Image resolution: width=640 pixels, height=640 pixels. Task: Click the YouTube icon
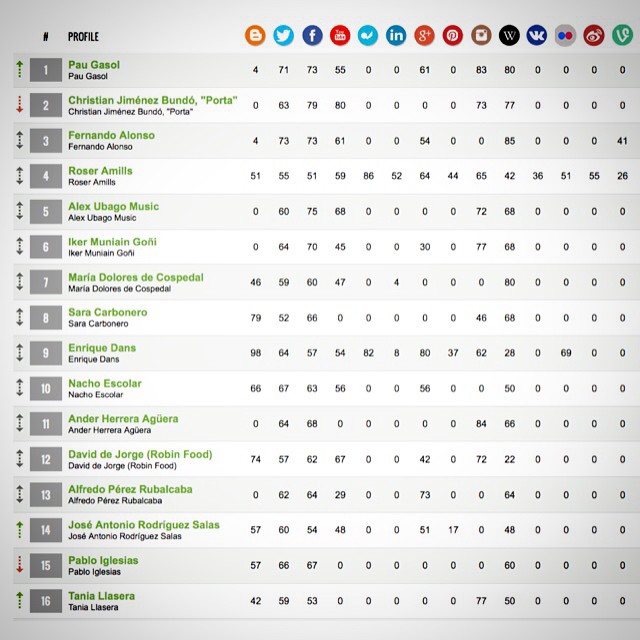(x=340, y=36)
